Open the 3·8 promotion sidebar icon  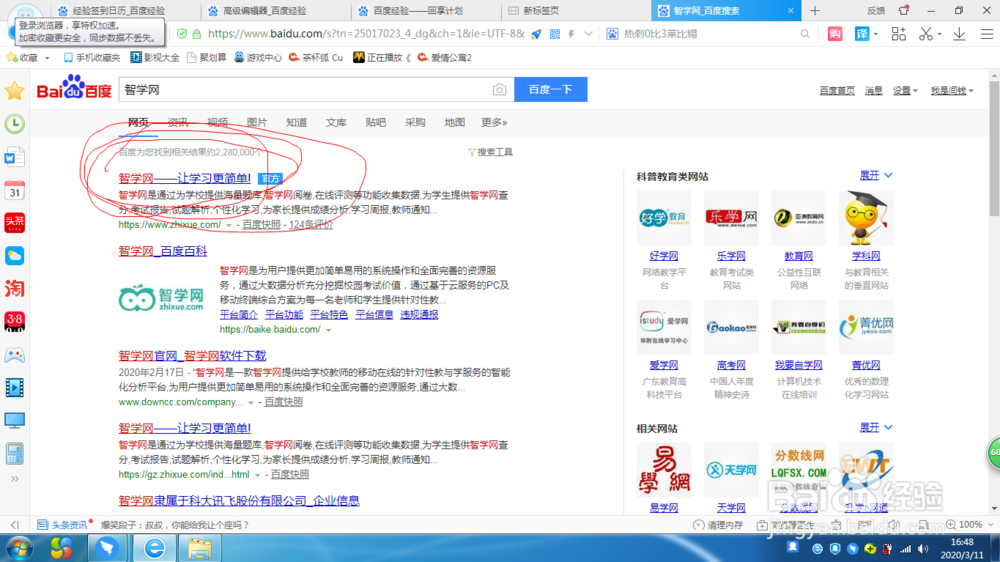pos(14,322)
